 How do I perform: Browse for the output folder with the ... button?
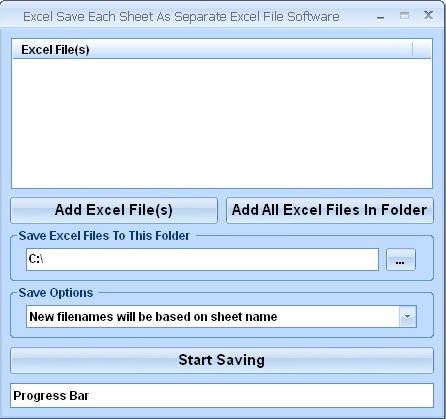[x=401, y=260]
